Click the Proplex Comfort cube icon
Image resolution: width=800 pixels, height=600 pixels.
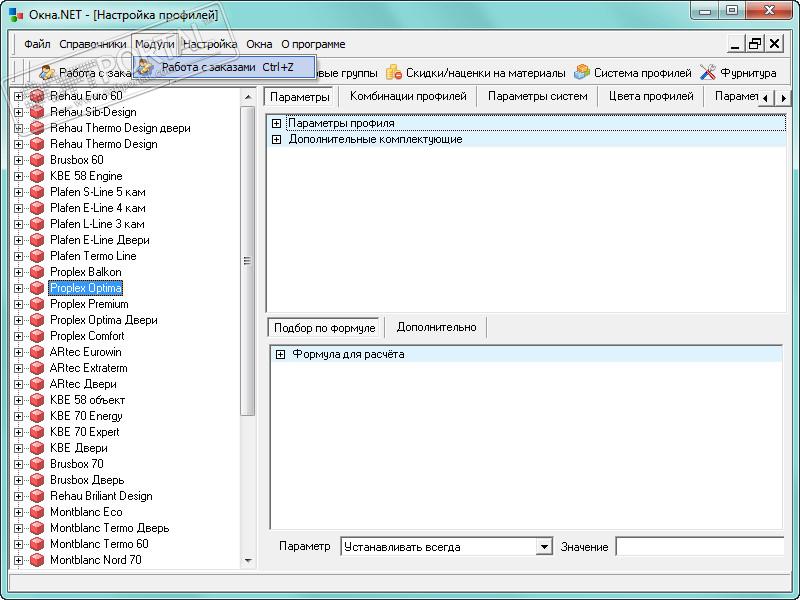[x=37, y=336]
